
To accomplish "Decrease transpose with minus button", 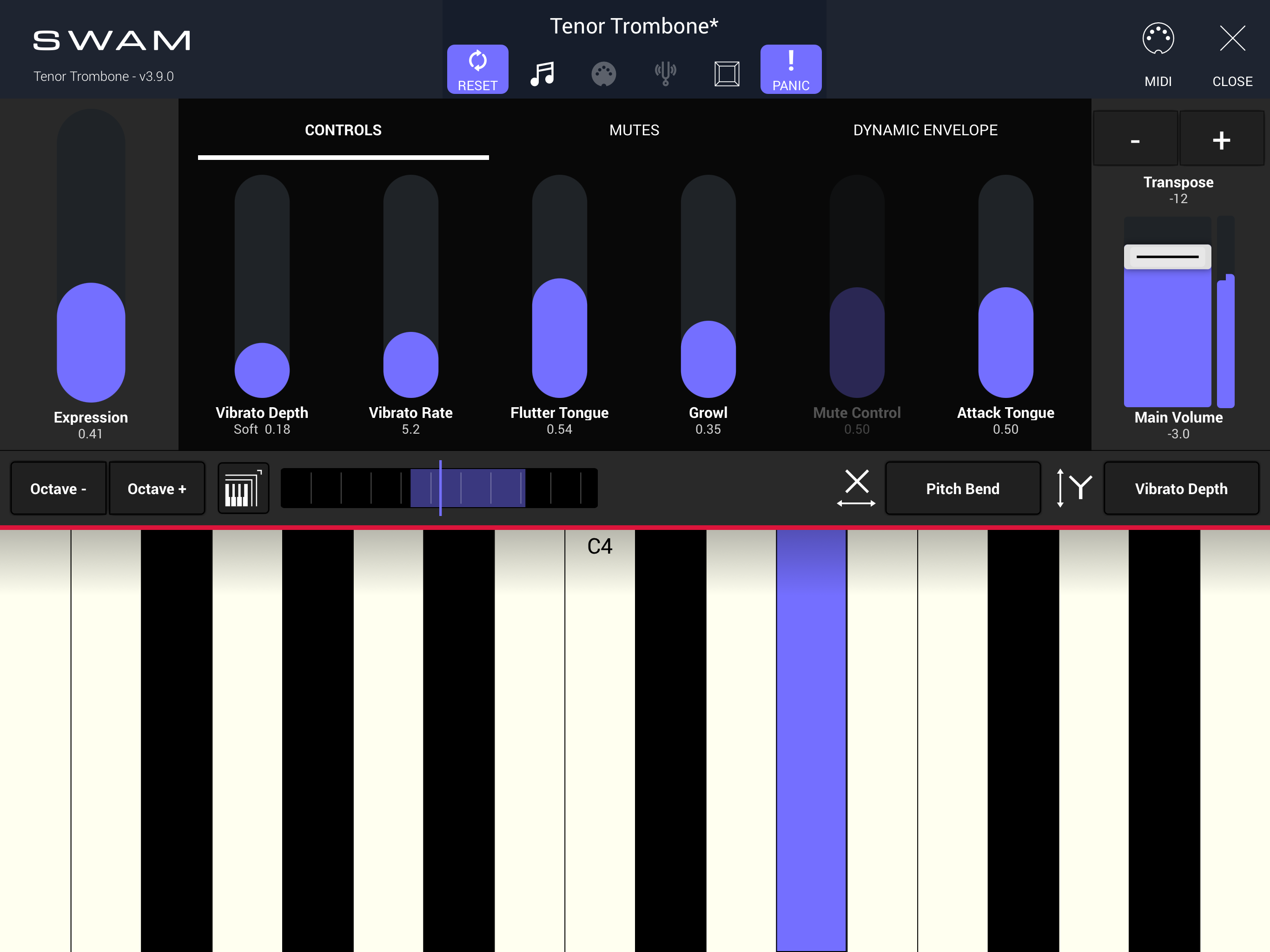I will [x=1135, y=139].
